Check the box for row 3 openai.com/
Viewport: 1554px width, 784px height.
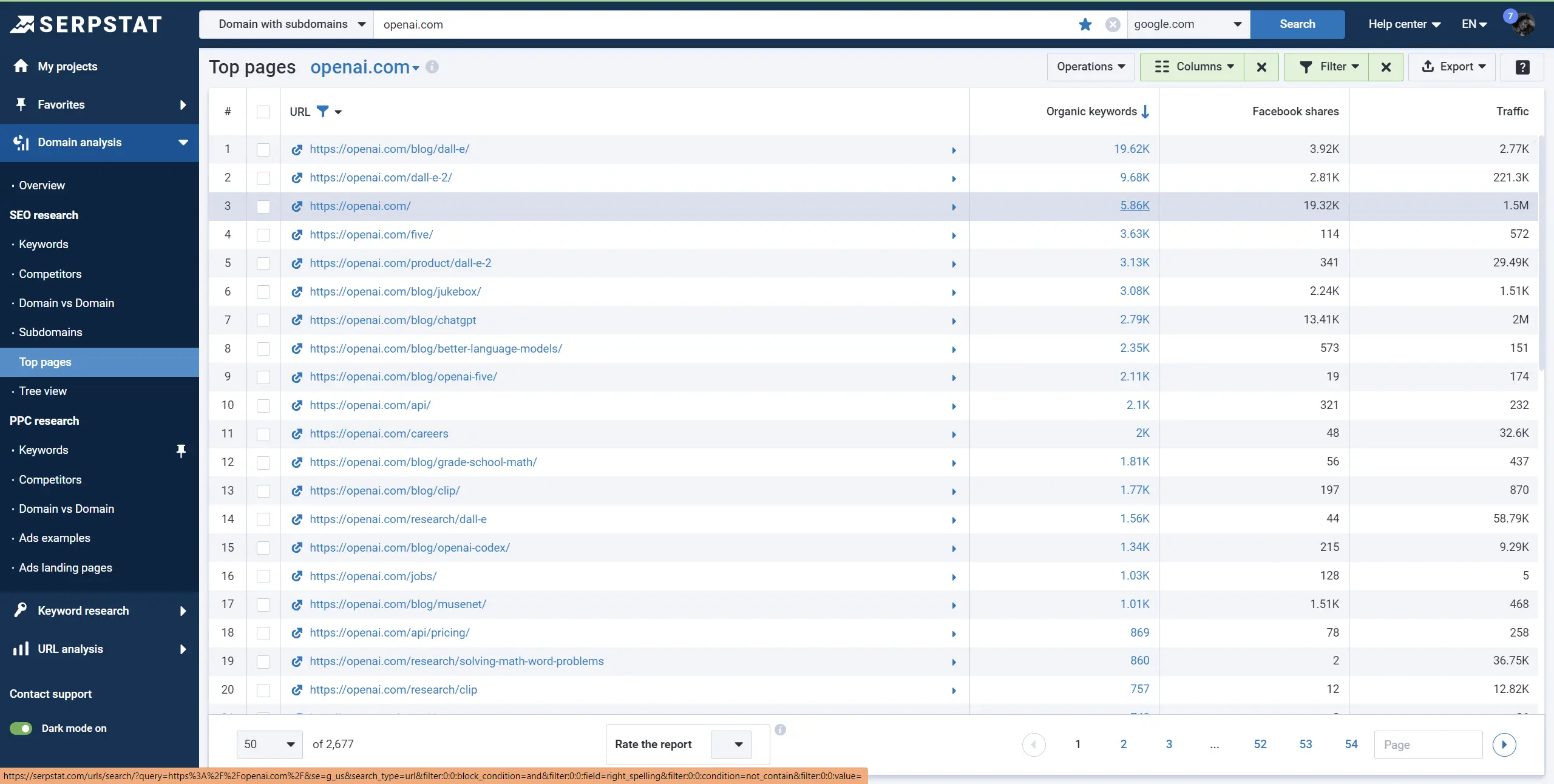pyautogui.click(x=263, y=207)
